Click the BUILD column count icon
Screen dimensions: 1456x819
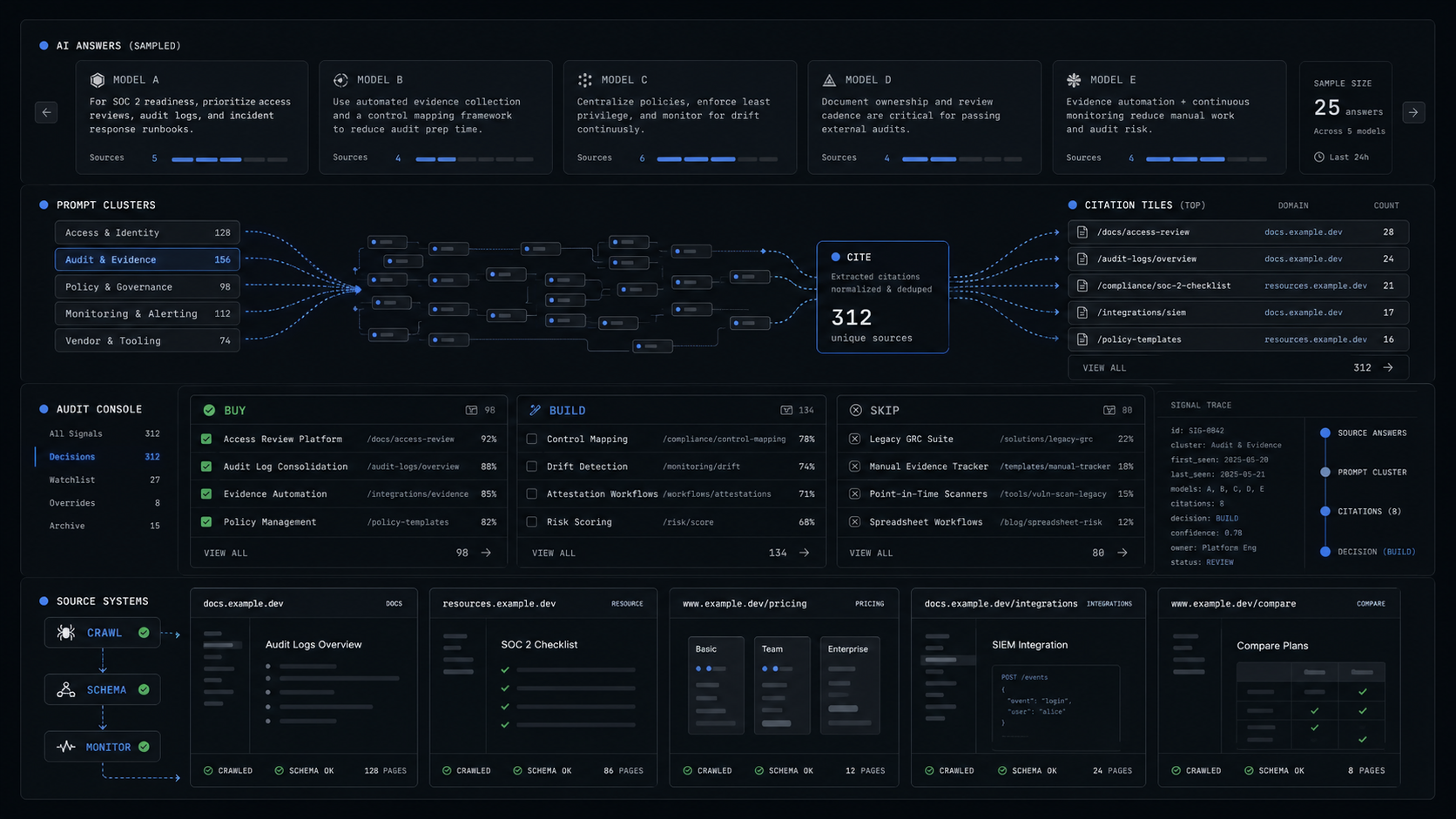click(x=786, y=410)
